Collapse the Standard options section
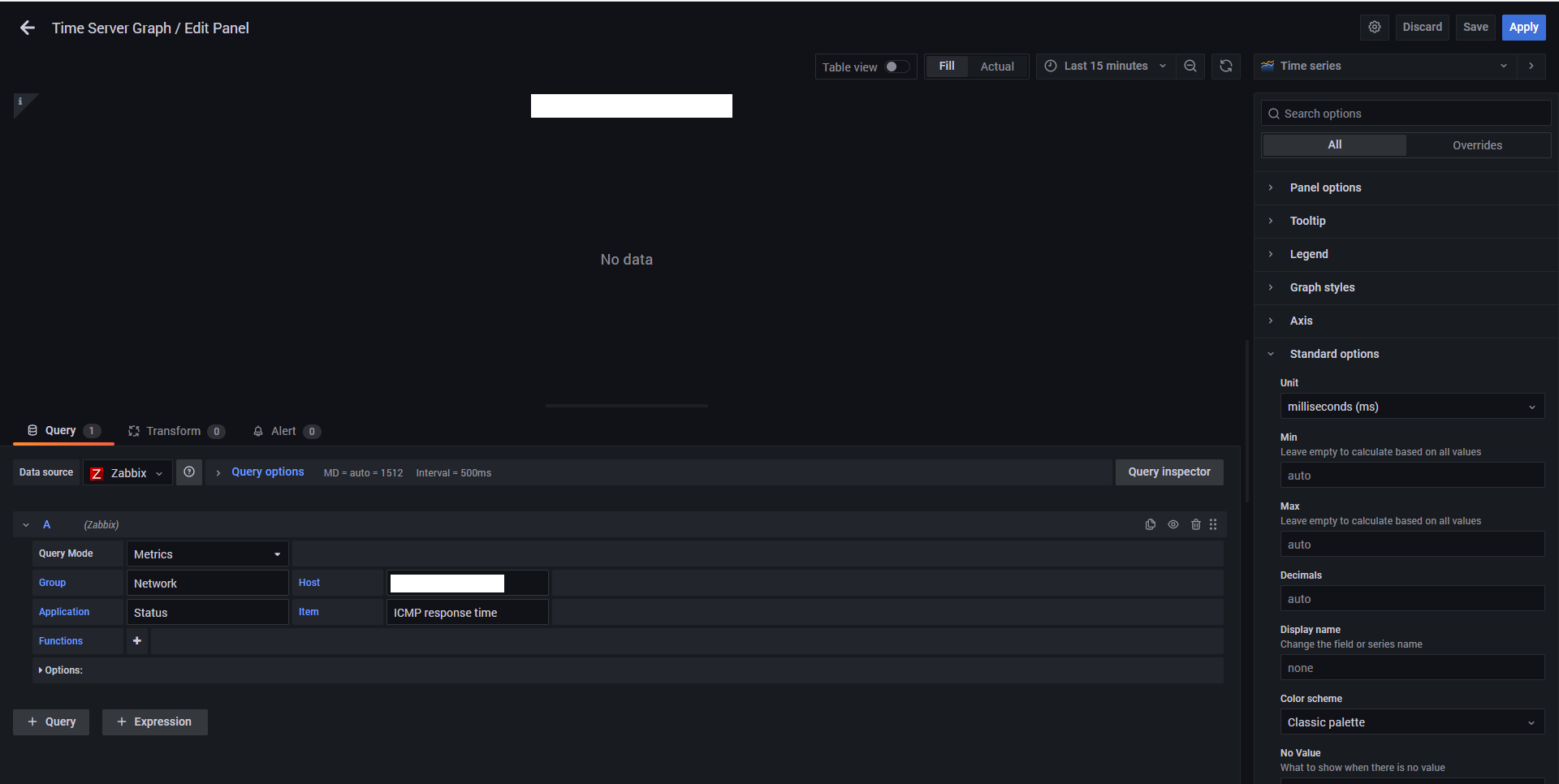The image size is (1559, 784). coord(1334,354)
